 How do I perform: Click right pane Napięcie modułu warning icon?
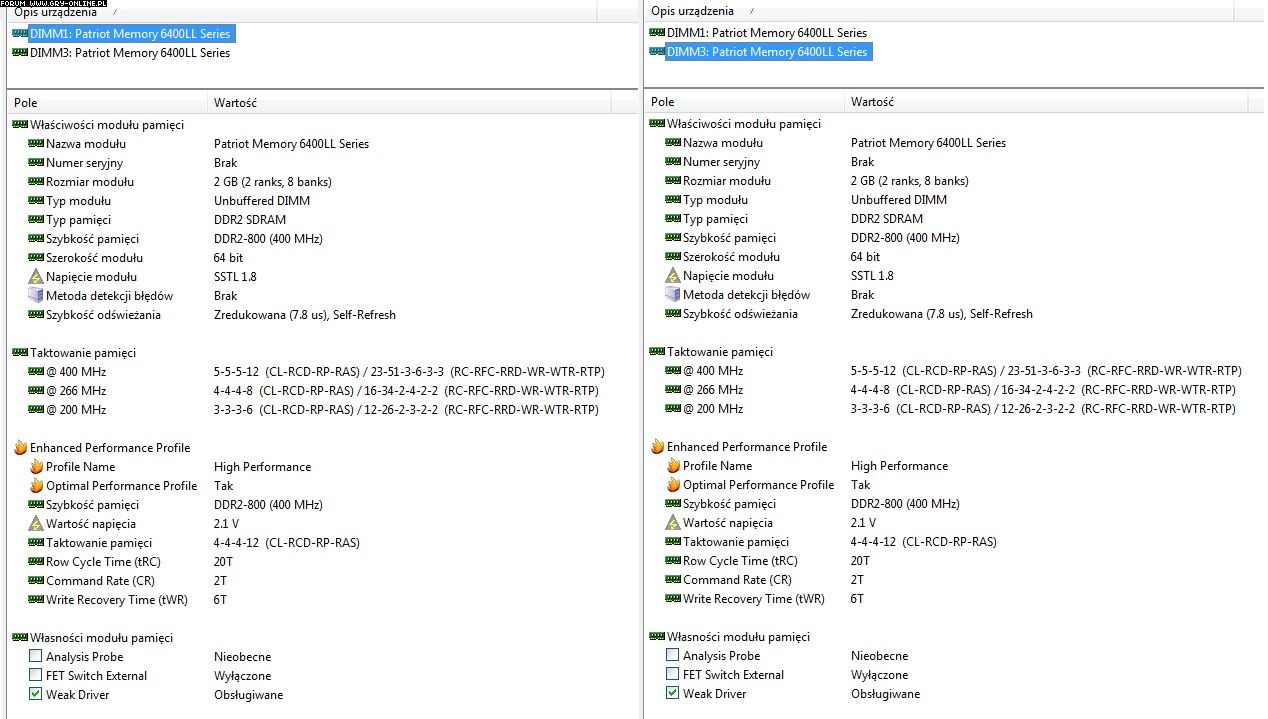coord(673,275)
